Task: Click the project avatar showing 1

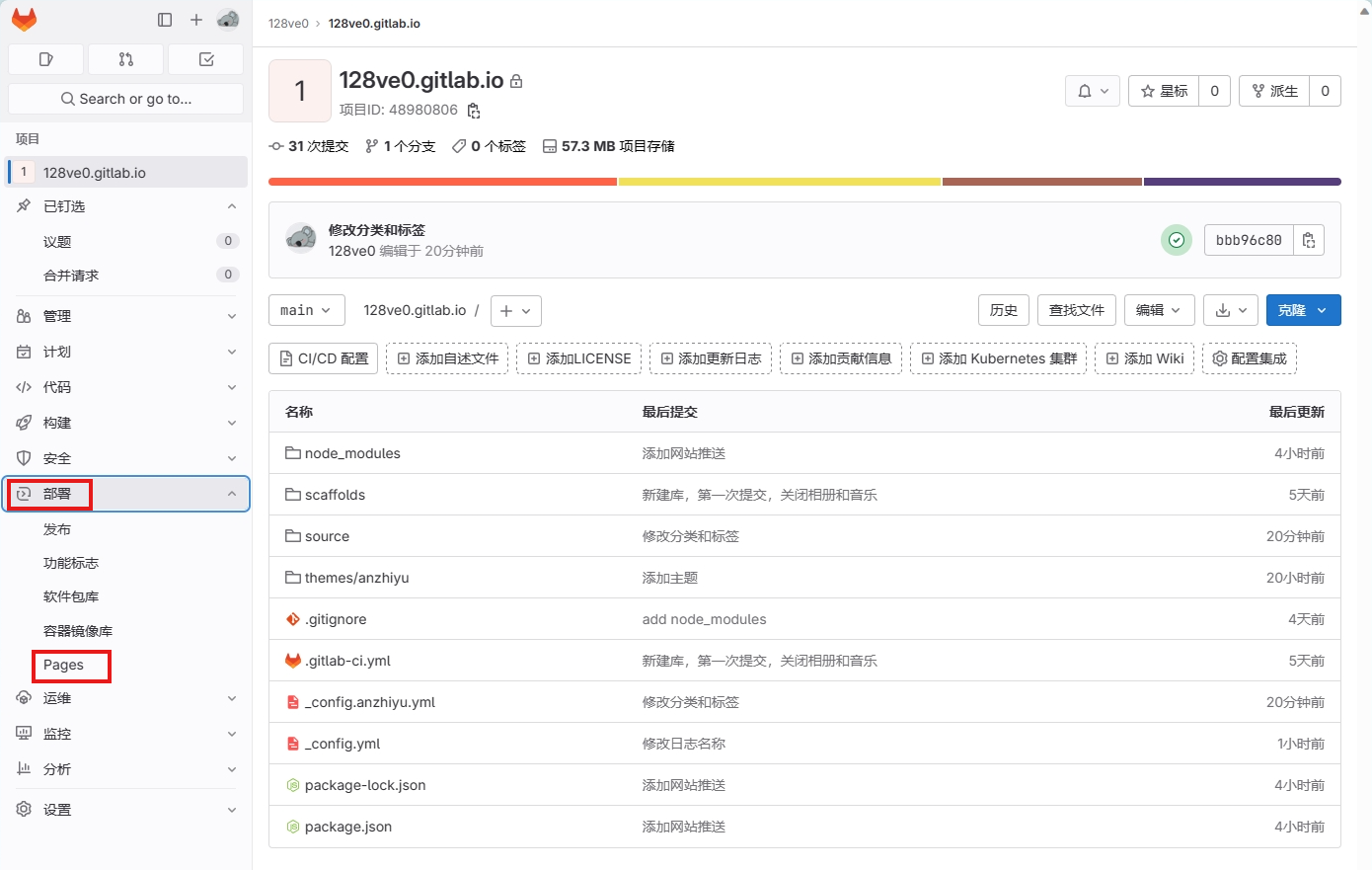Action: 300,91
